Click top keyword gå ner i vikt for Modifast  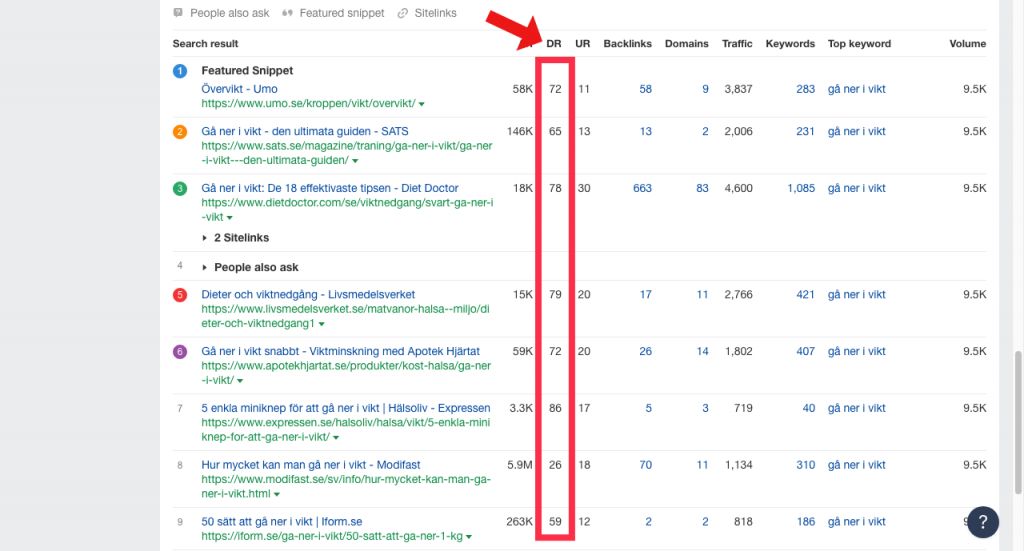pos(856,465)
